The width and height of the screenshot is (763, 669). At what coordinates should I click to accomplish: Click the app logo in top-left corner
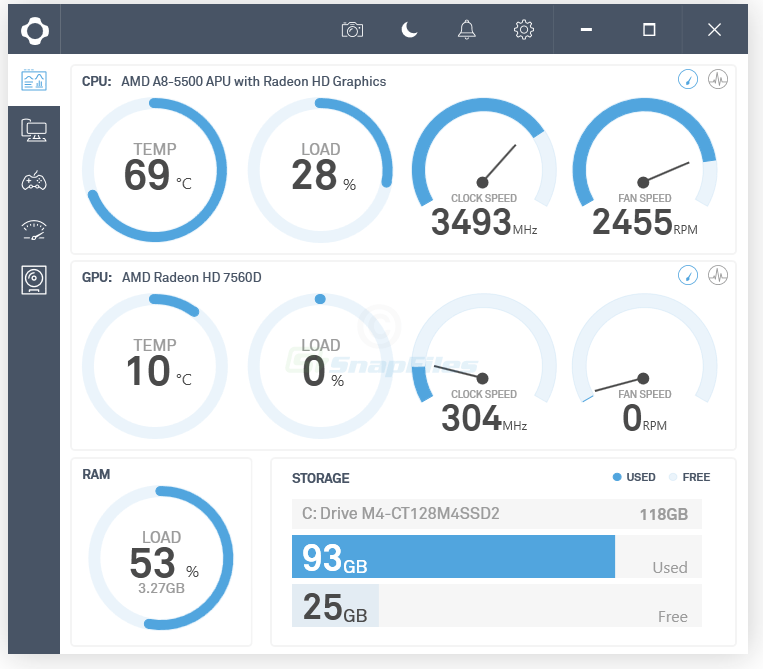[x=35, y=31]
